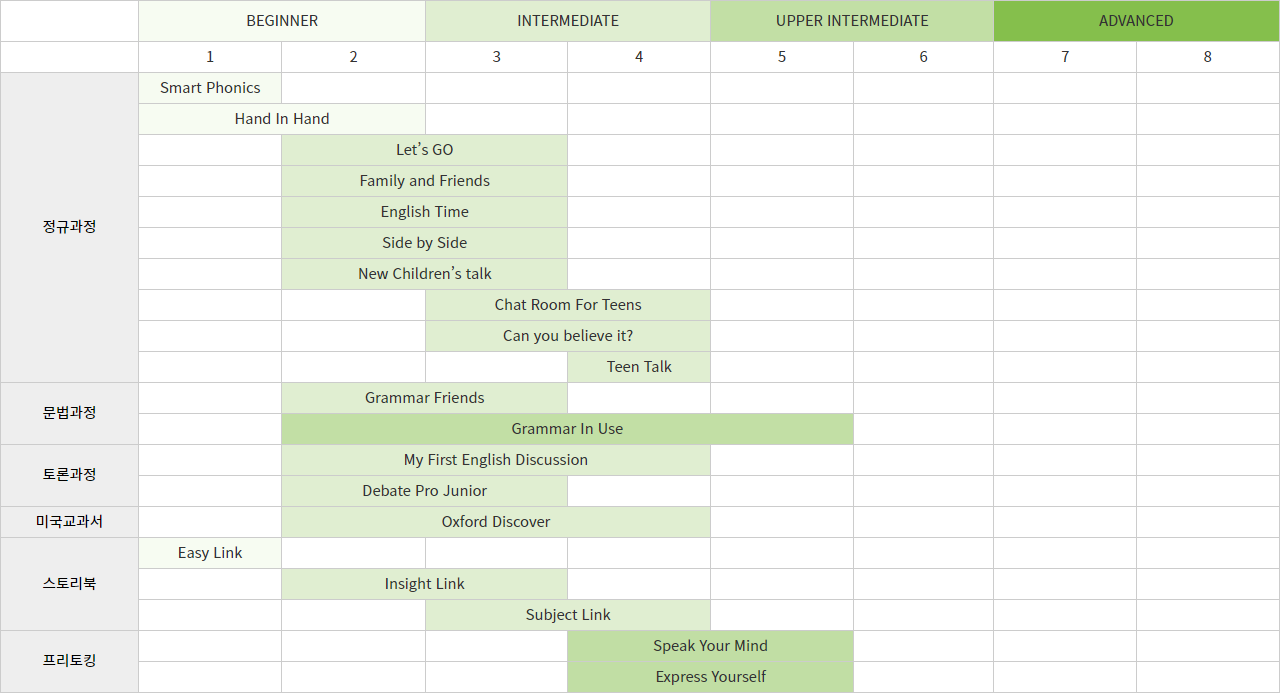Select the Easy Link storybook

click(210, 553)
